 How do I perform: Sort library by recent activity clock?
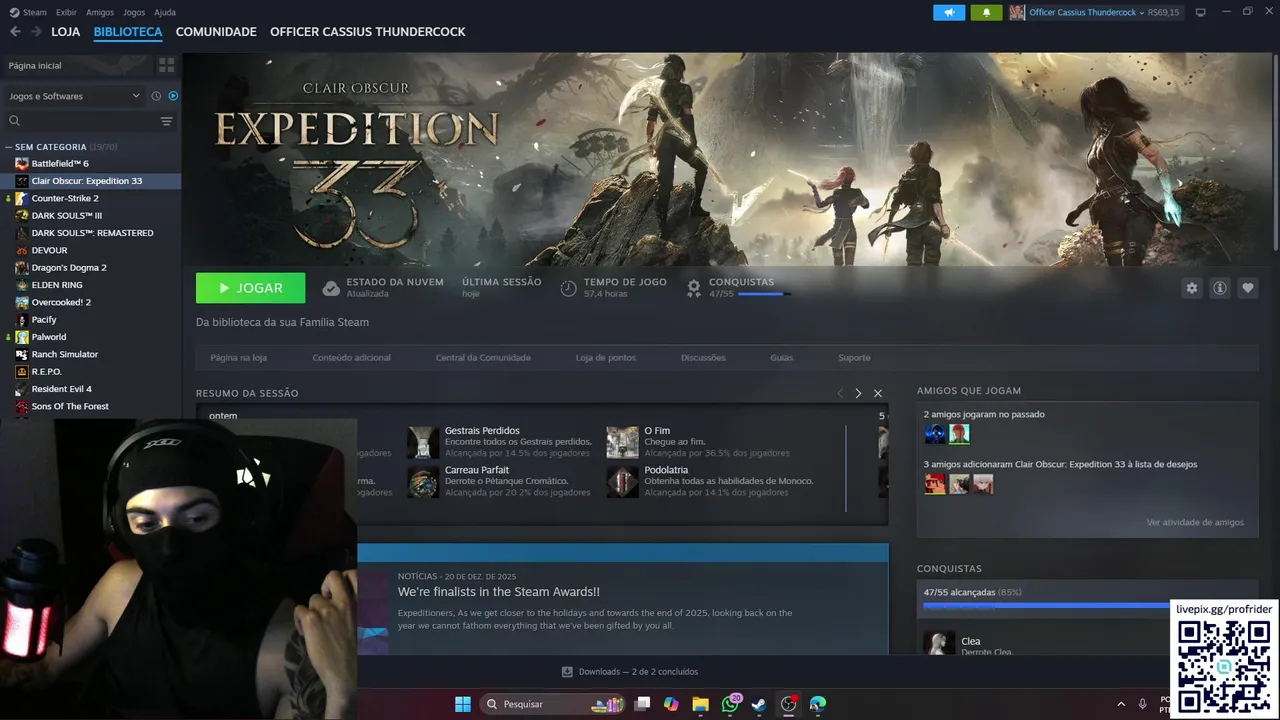156,96
